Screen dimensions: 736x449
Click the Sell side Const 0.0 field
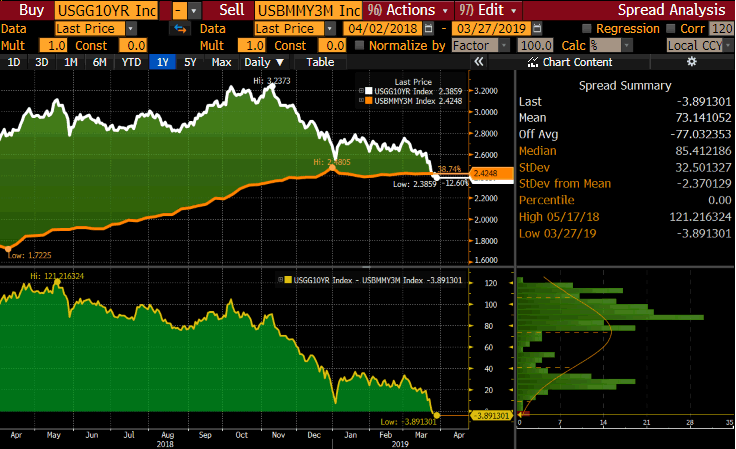[x=332, y=46]
